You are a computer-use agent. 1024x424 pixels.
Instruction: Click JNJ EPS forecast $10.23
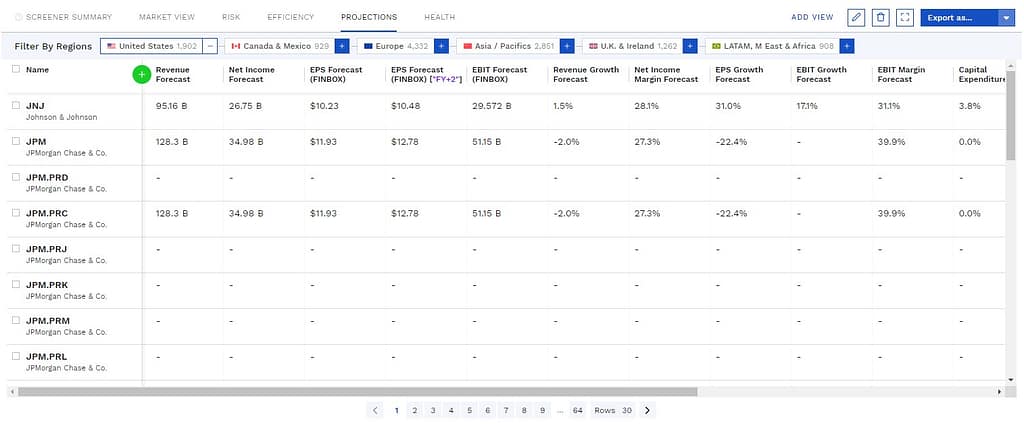325,106
